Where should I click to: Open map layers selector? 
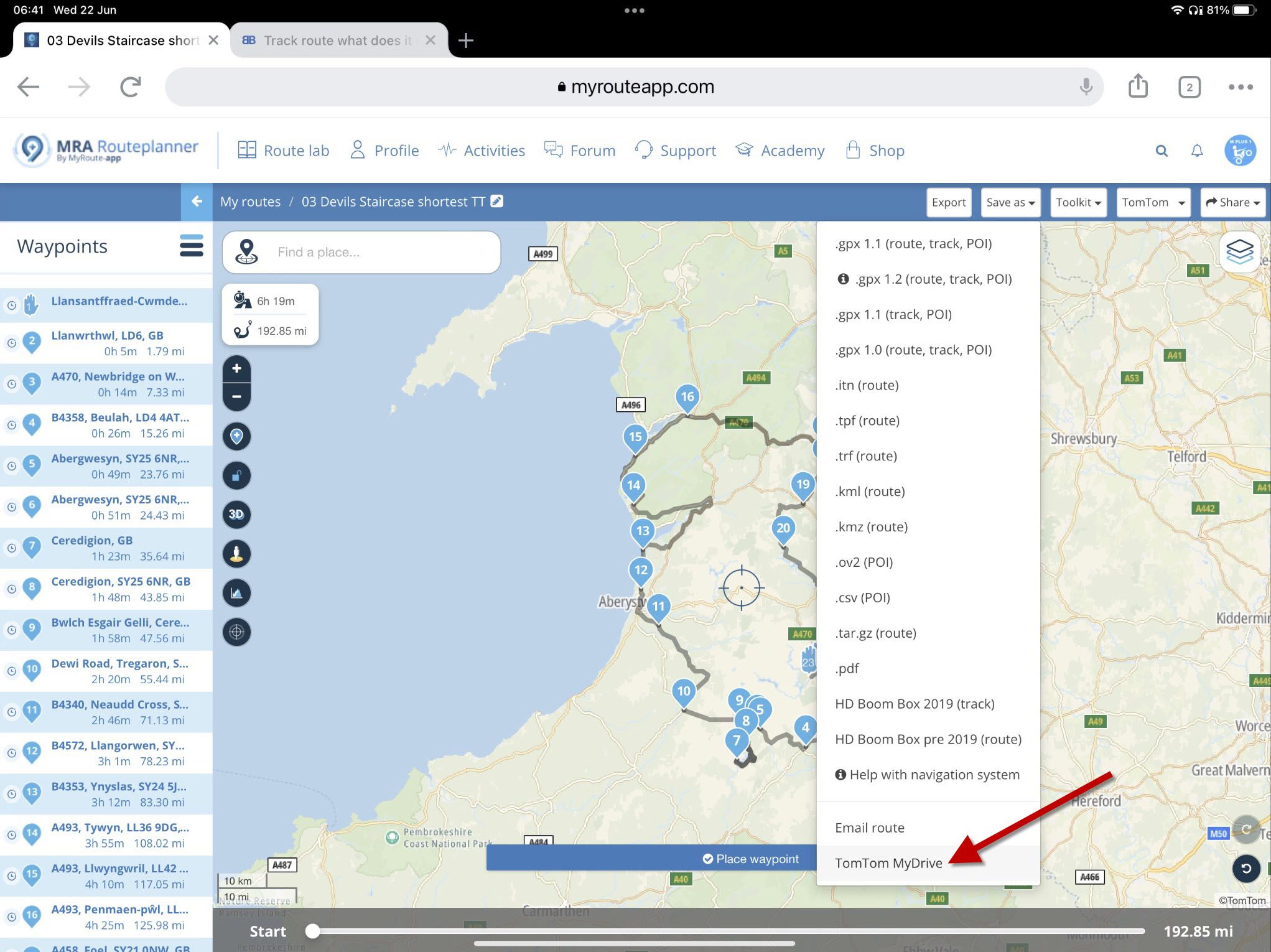pyautogui.click(x=1239, y=252)
